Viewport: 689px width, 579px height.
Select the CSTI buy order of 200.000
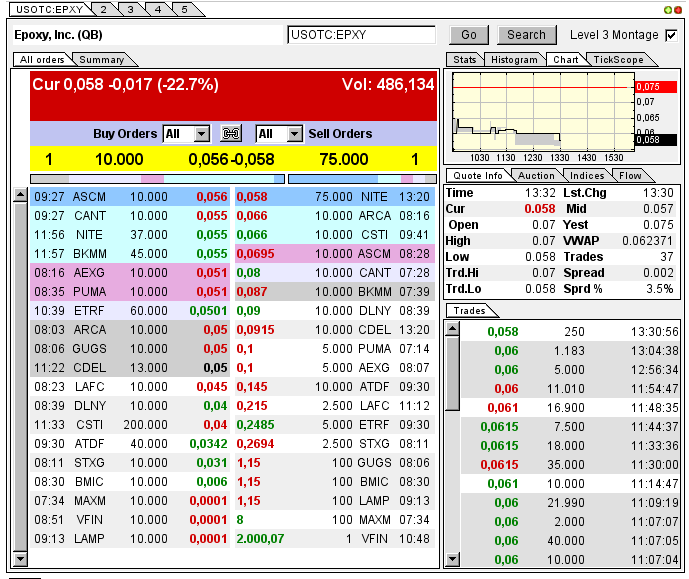coord(130,425)
